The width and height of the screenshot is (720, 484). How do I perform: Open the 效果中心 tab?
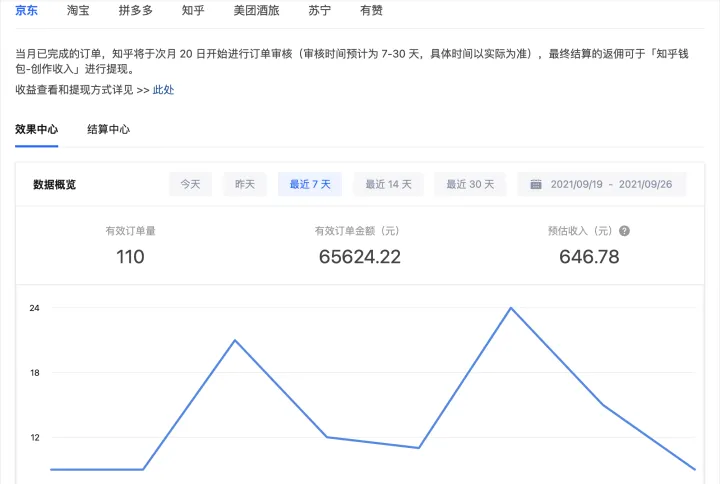coord(36,129)
